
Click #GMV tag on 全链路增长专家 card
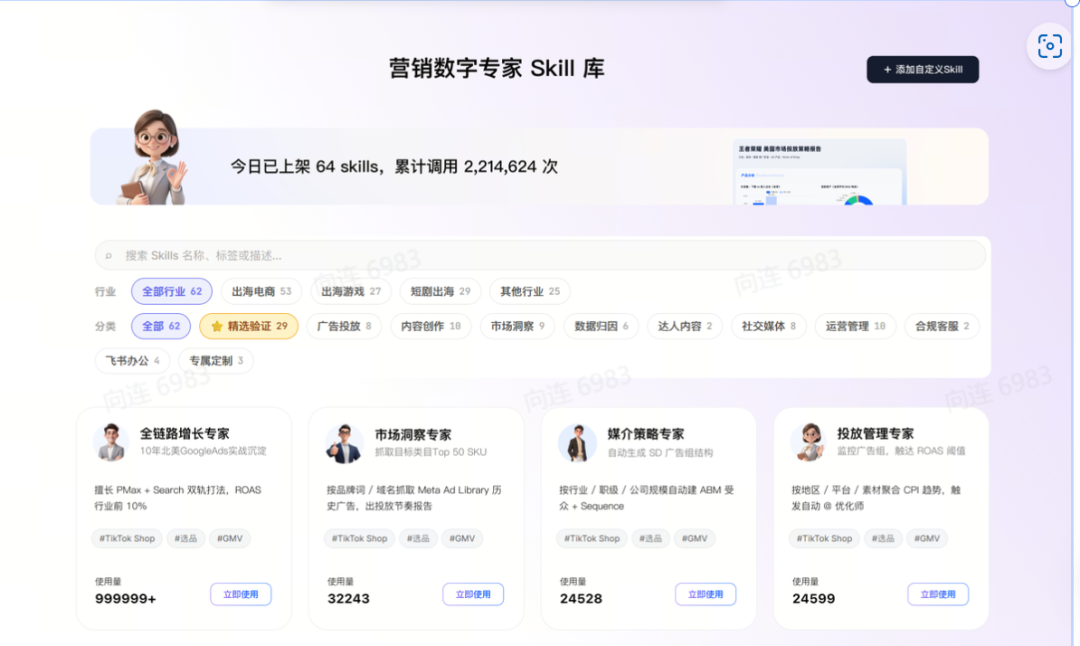pyautogui.click(x=230, y=539)
